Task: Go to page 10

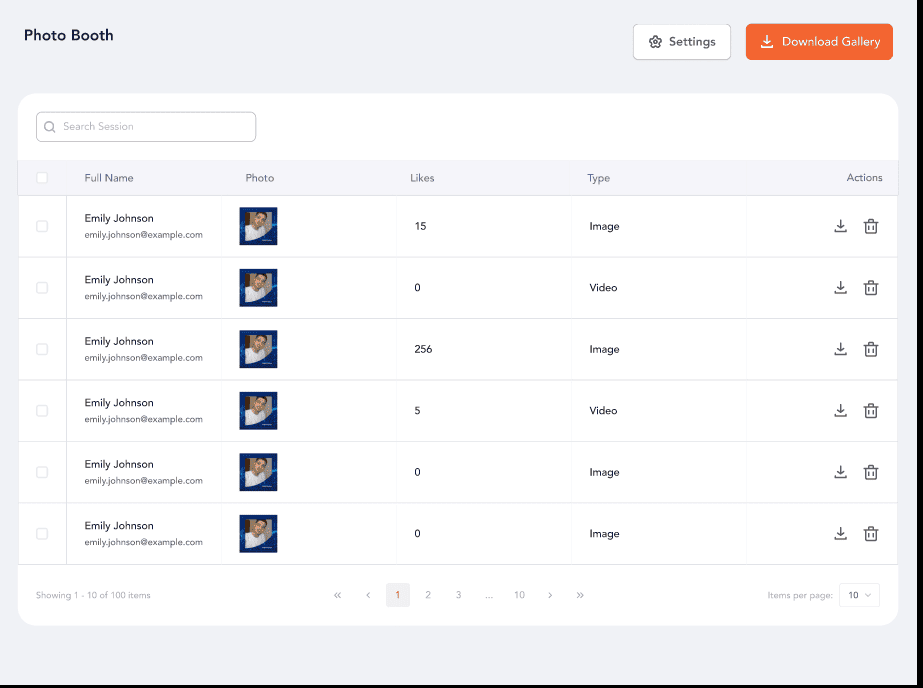Action: (x=519, y=595)
